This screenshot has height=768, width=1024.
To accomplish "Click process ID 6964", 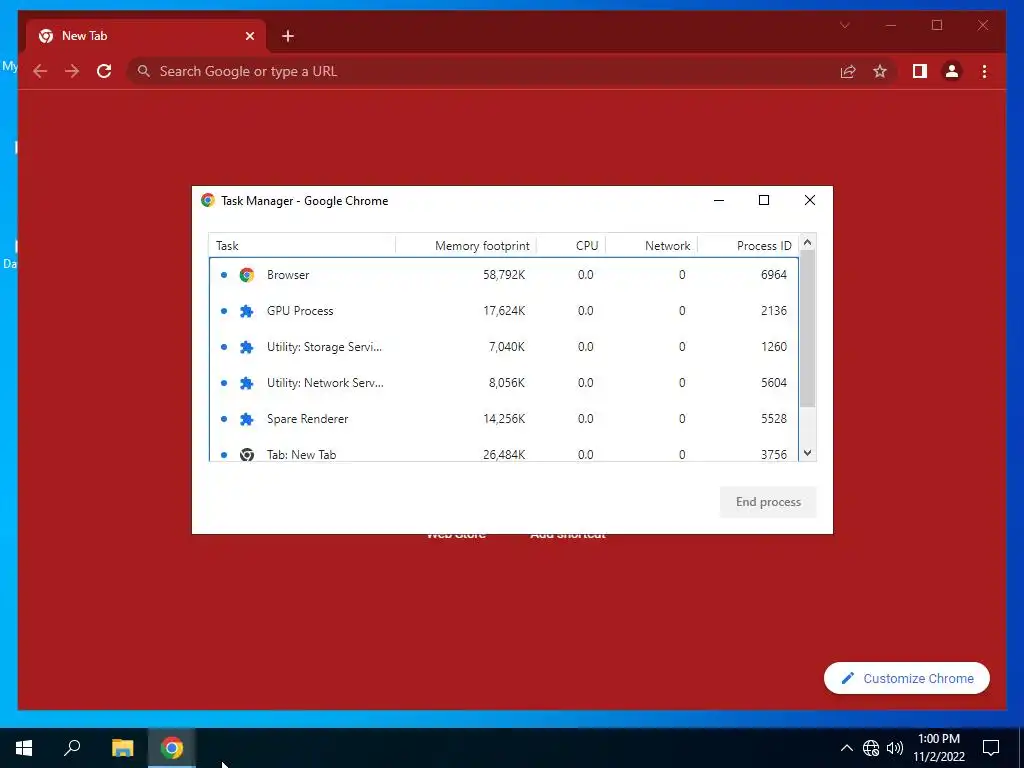I will tap(774, 275).
